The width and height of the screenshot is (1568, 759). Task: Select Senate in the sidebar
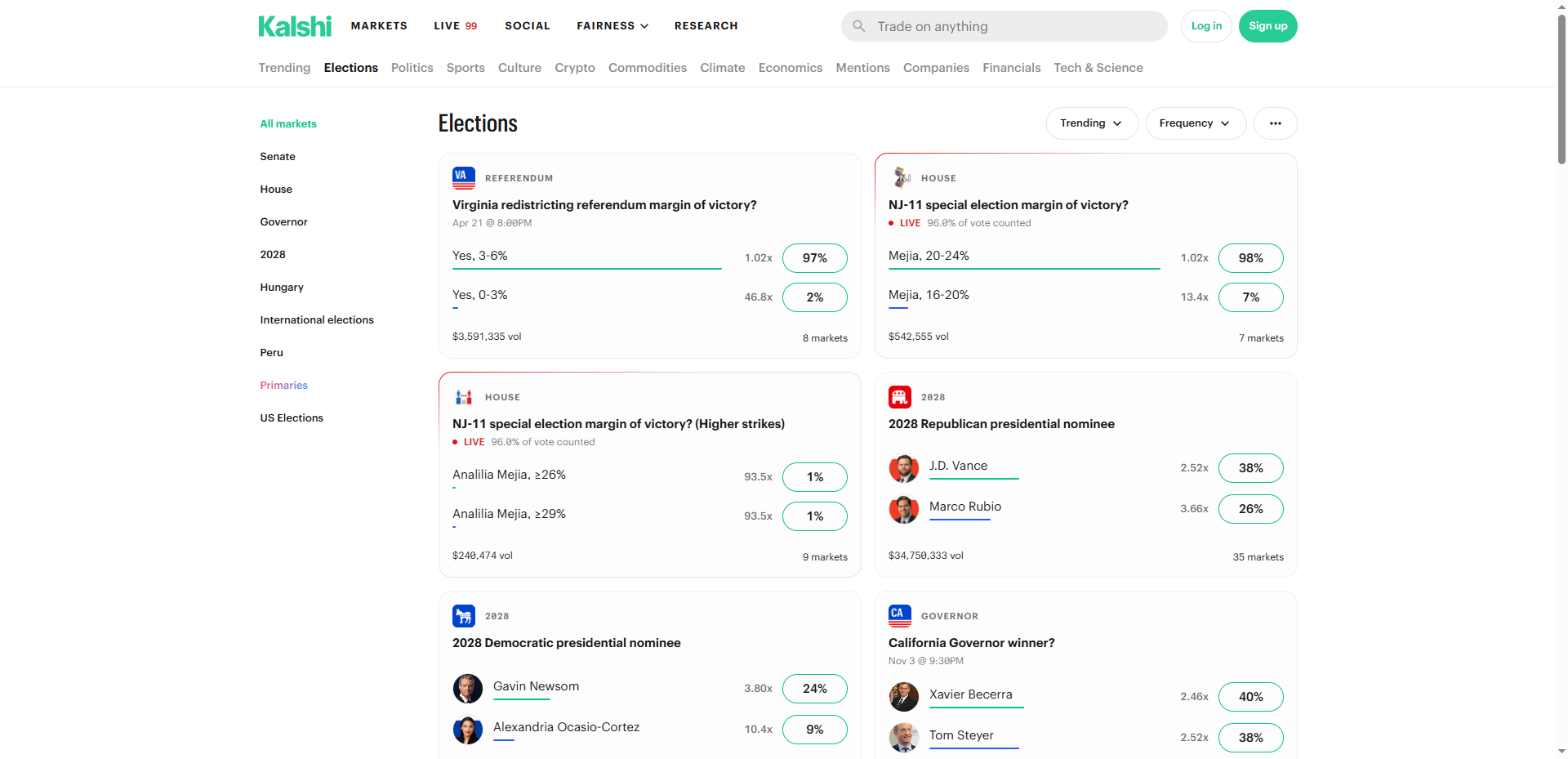pos(278,157)
